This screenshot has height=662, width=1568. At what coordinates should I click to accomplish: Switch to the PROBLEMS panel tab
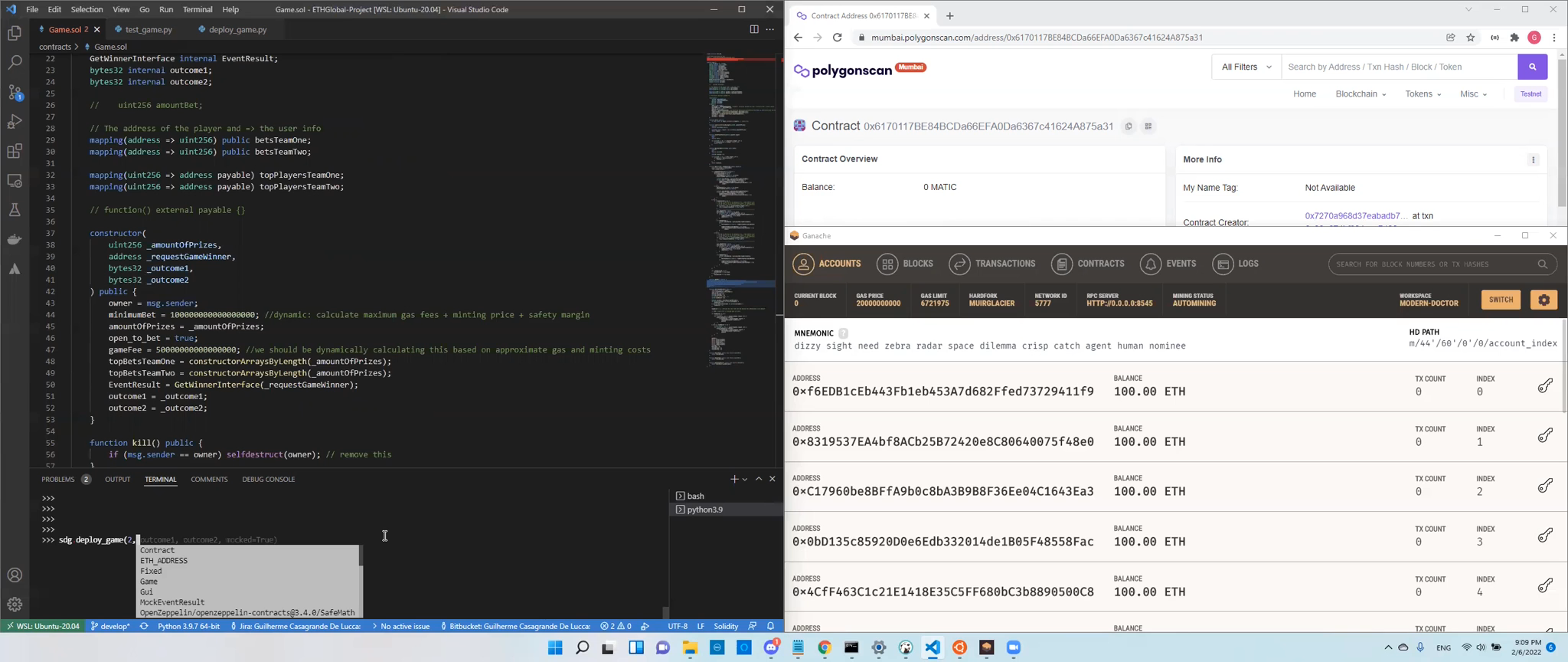[x=58, y=480]
